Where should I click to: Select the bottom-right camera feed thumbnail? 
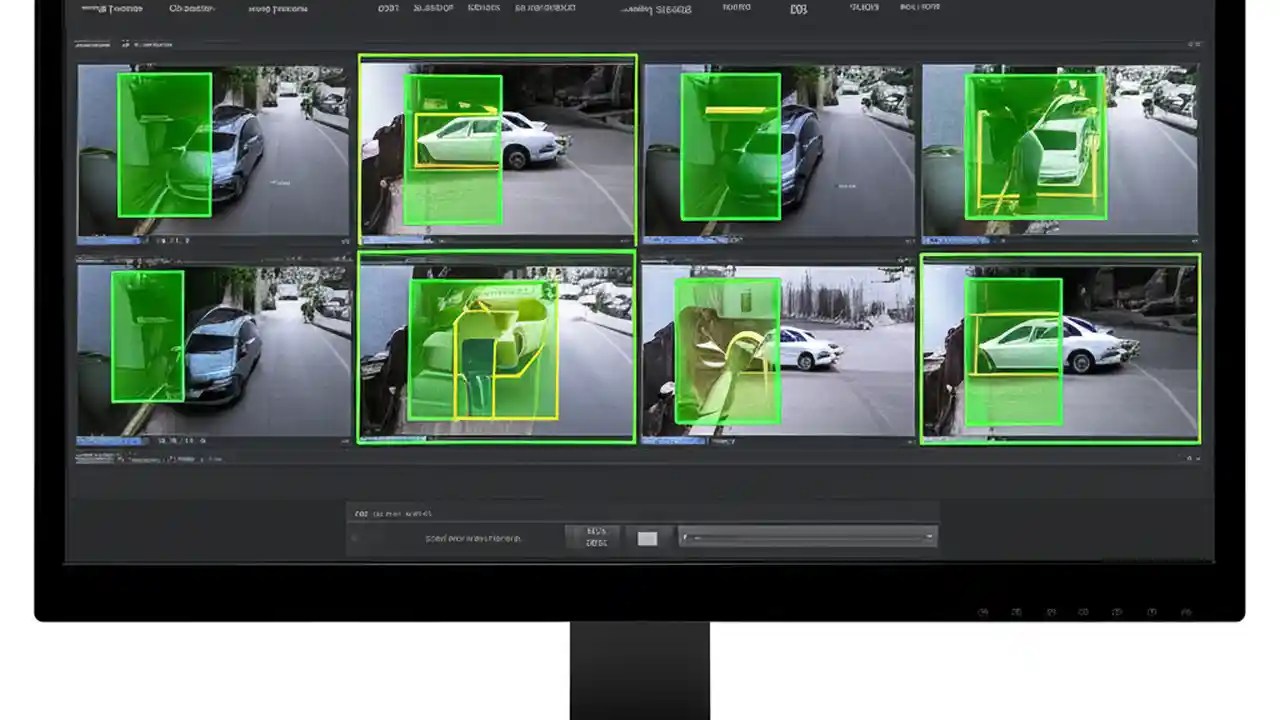coord(1060,348)
